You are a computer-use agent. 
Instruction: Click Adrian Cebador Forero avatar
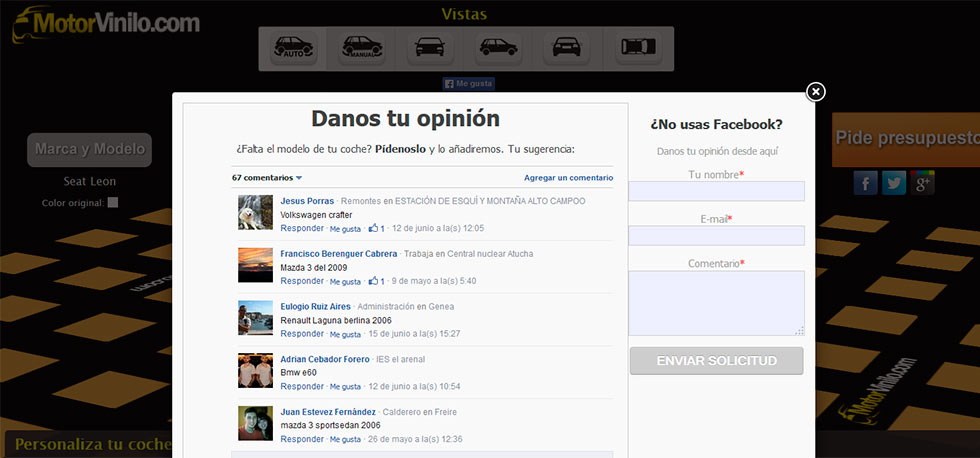255,371
